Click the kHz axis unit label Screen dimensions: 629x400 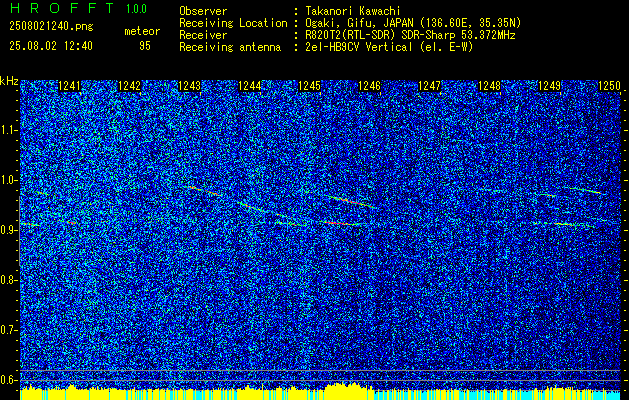pyautogui.click(x=9, y=81)
